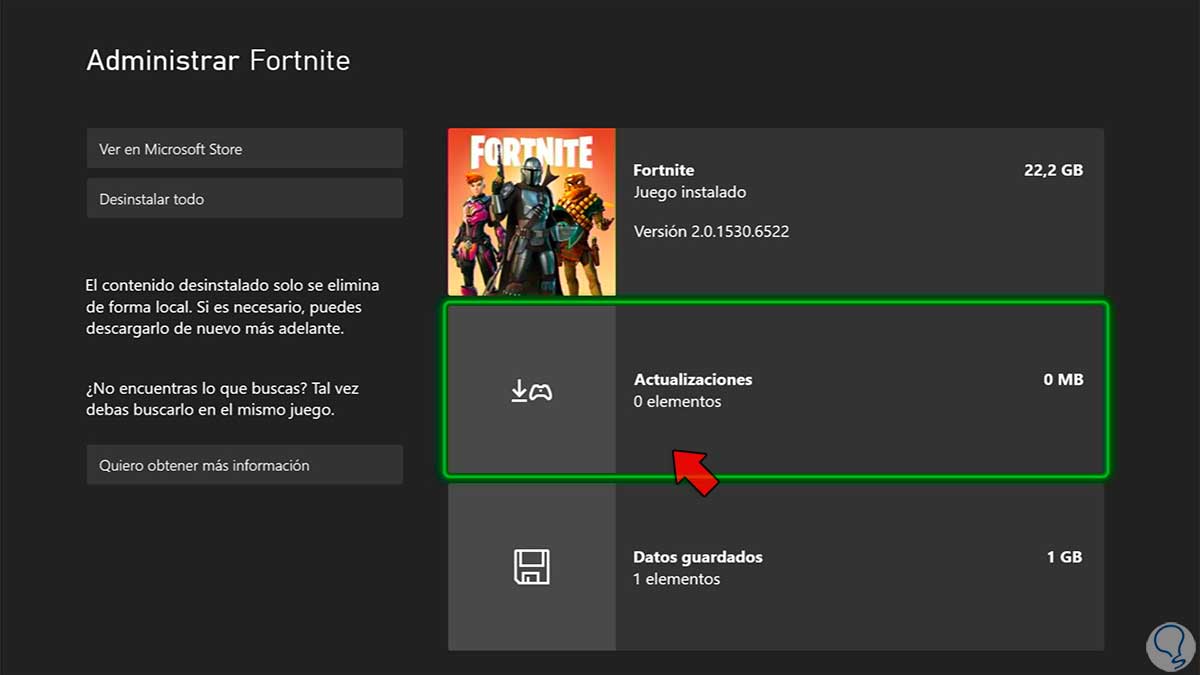Select the Datos guardados floppy disk icon
Image resolution: width=1200 pixels, height=675 pixels.
(x=531, y=567)
